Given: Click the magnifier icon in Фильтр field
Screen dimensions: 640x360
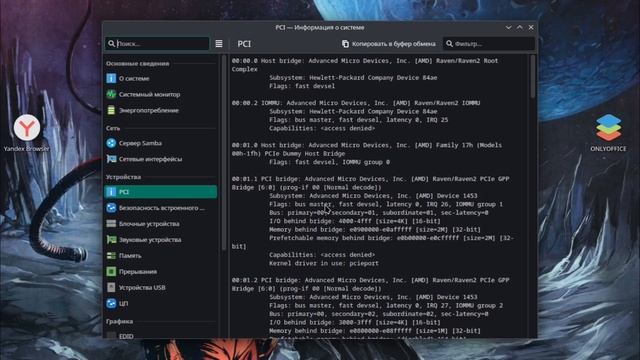Looking at the screenshot, I should pyautogui.click(x=449, y=44).
